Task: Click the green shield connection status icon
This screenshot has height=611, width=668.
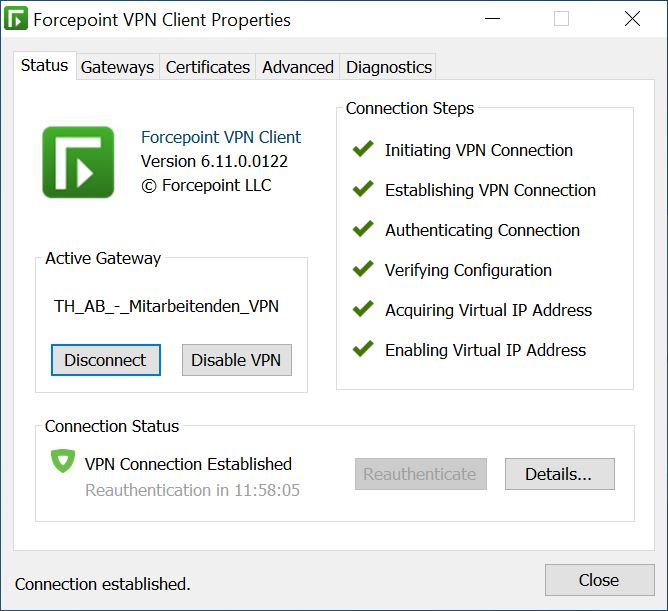Action: pos(63,461)
